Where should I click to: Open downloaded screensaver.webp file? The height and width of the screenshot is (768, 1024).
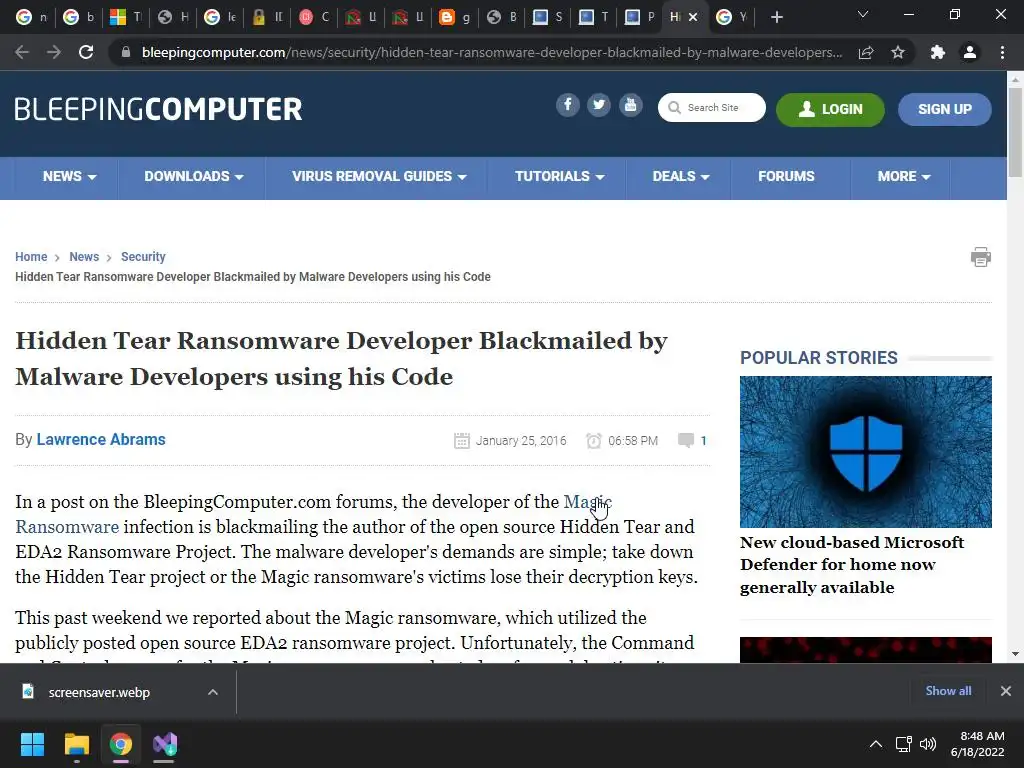99,692
